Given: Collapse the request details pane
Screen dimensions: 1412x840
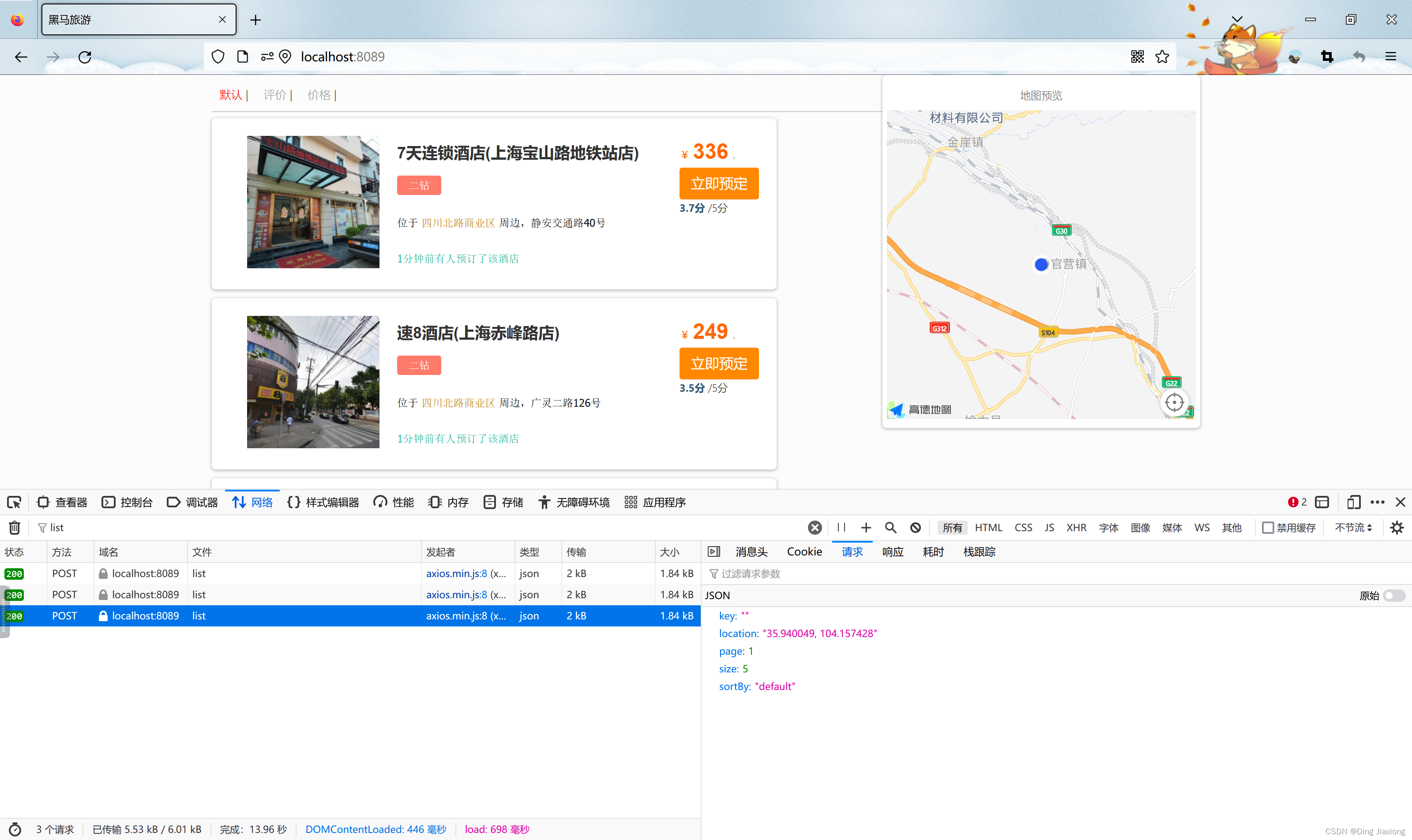Looking at the screenshot, I should (714, 552).
